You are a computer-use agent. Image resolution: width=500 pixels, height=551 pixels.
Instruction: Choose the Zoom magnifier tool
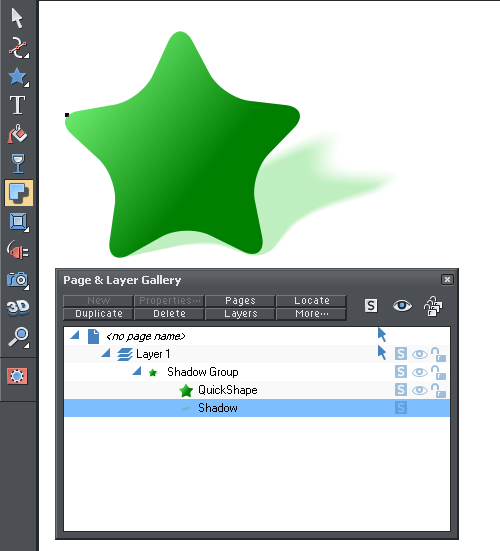[x=18, y=337]
